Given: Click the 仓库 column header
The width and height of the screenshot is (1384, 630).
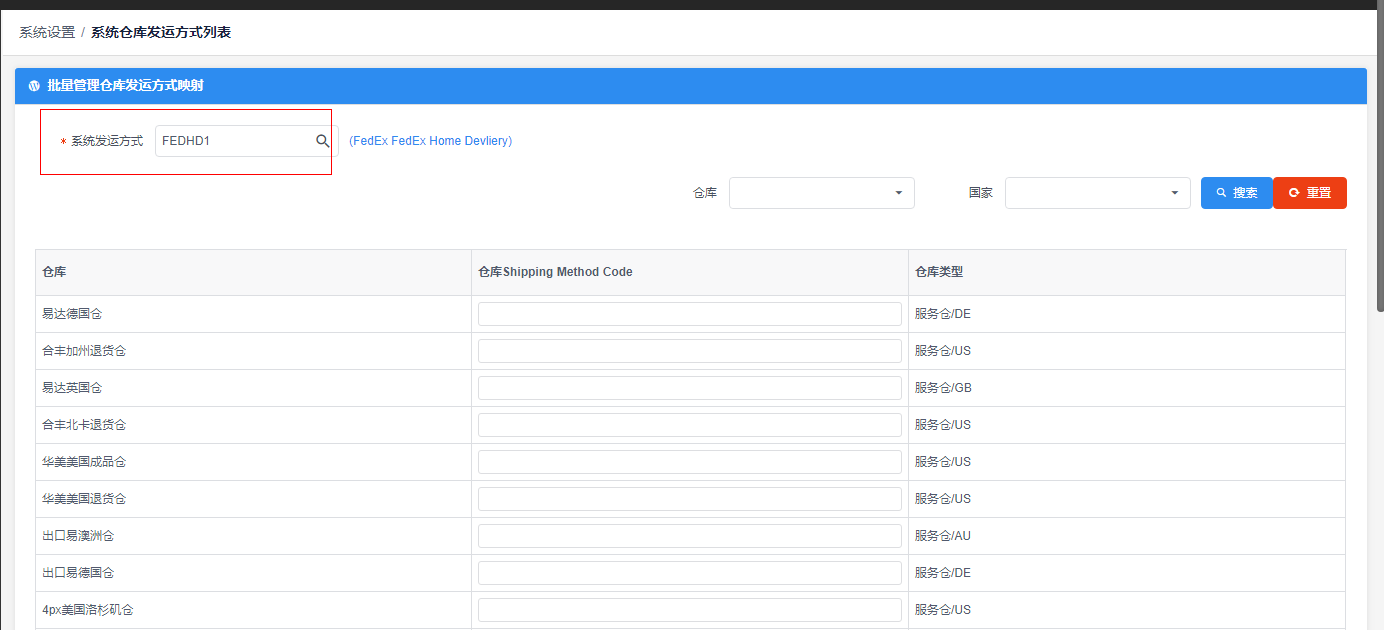Looking at the screenshot, I should 253,272.
